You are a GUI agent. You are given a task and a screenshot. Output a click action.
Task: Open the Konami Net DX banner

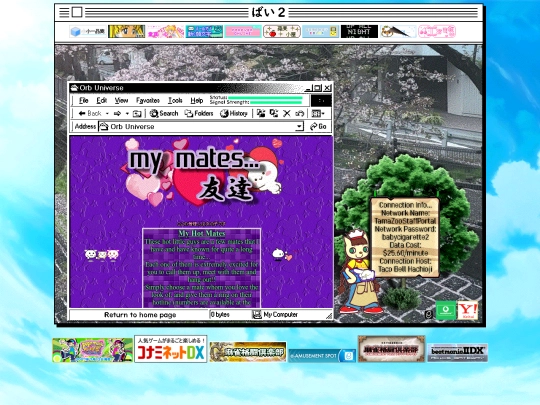pyautogui.click(x=171, y=349)
